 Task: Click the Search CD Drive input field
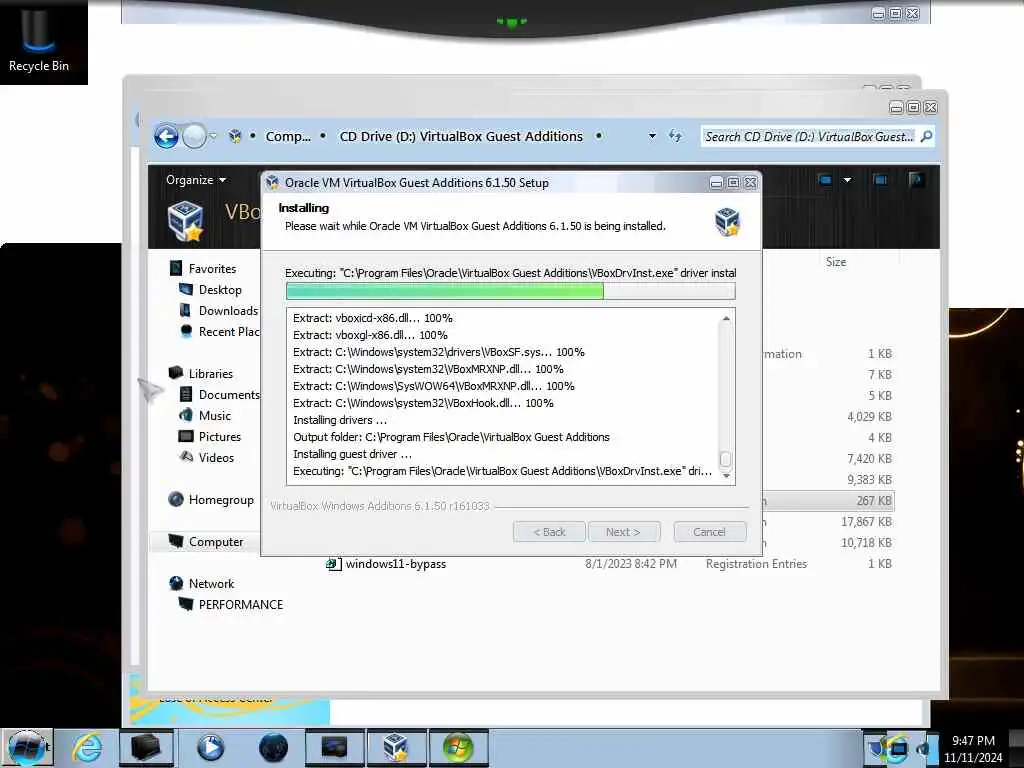[809, 136]
